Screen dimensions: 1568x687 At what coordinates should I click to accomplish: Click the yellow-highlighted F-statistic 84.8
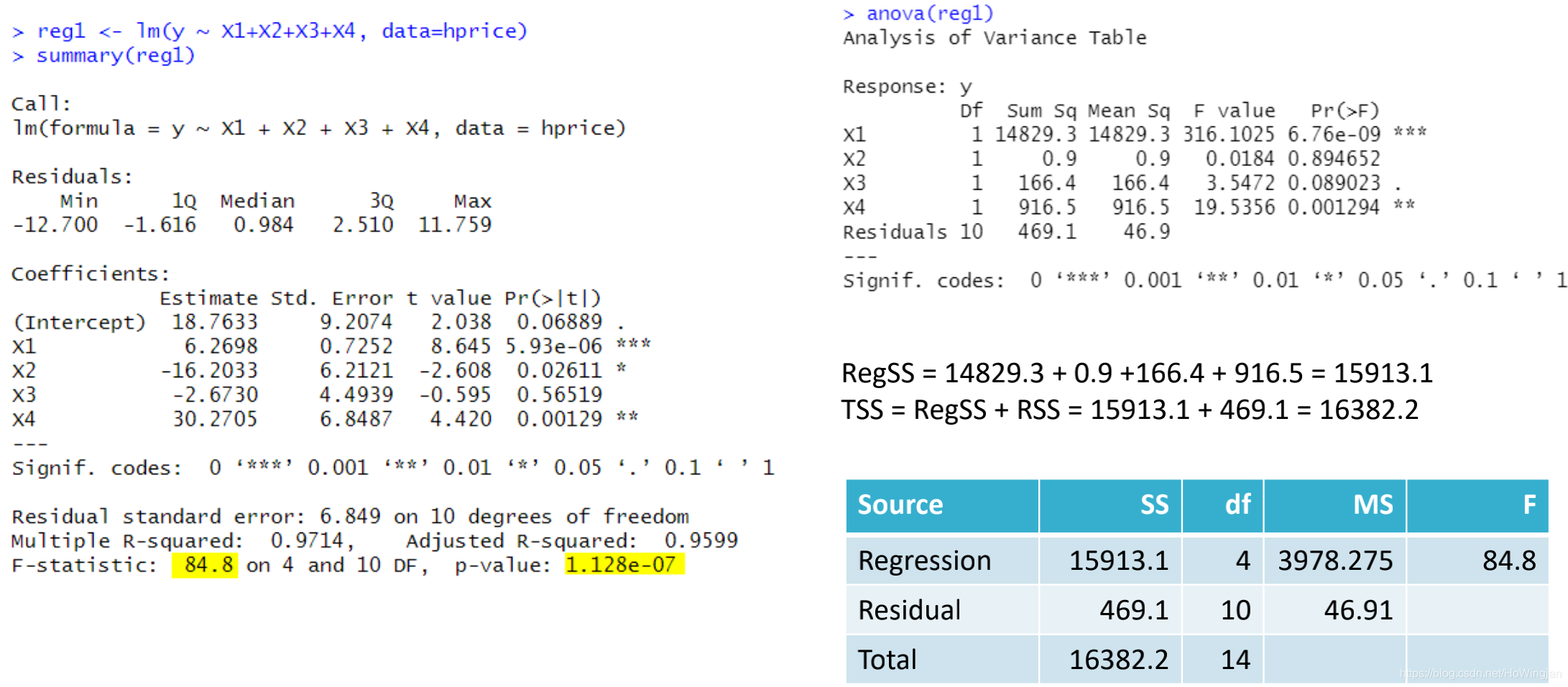pos(206,565)
